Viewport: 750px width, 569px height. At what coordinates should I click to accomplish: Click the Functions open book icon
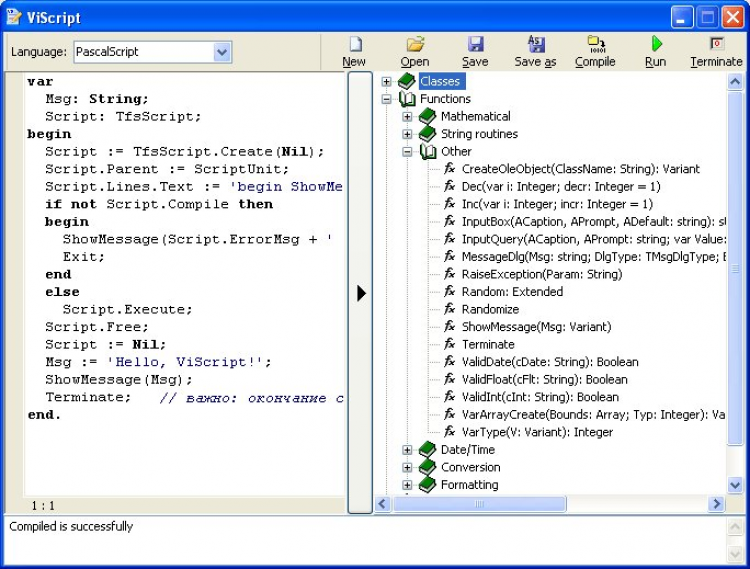click(x=407, y=99)
